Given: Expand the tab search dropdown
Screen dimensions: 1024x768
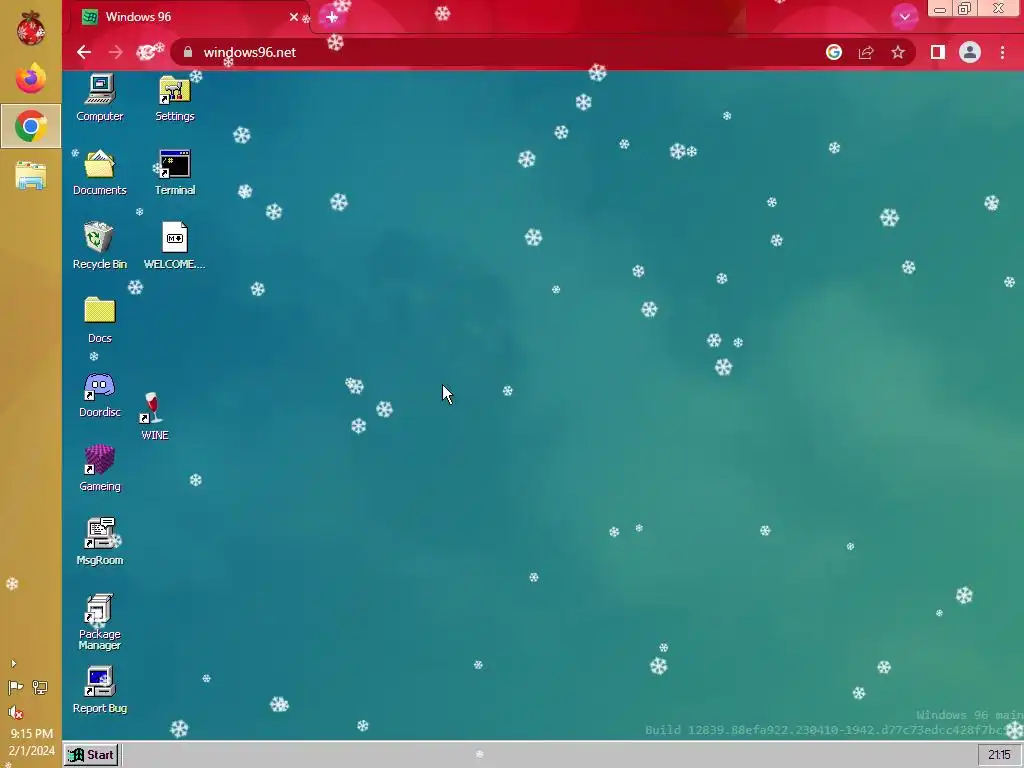Looking at the screenshot, I should tap(904, 17).
